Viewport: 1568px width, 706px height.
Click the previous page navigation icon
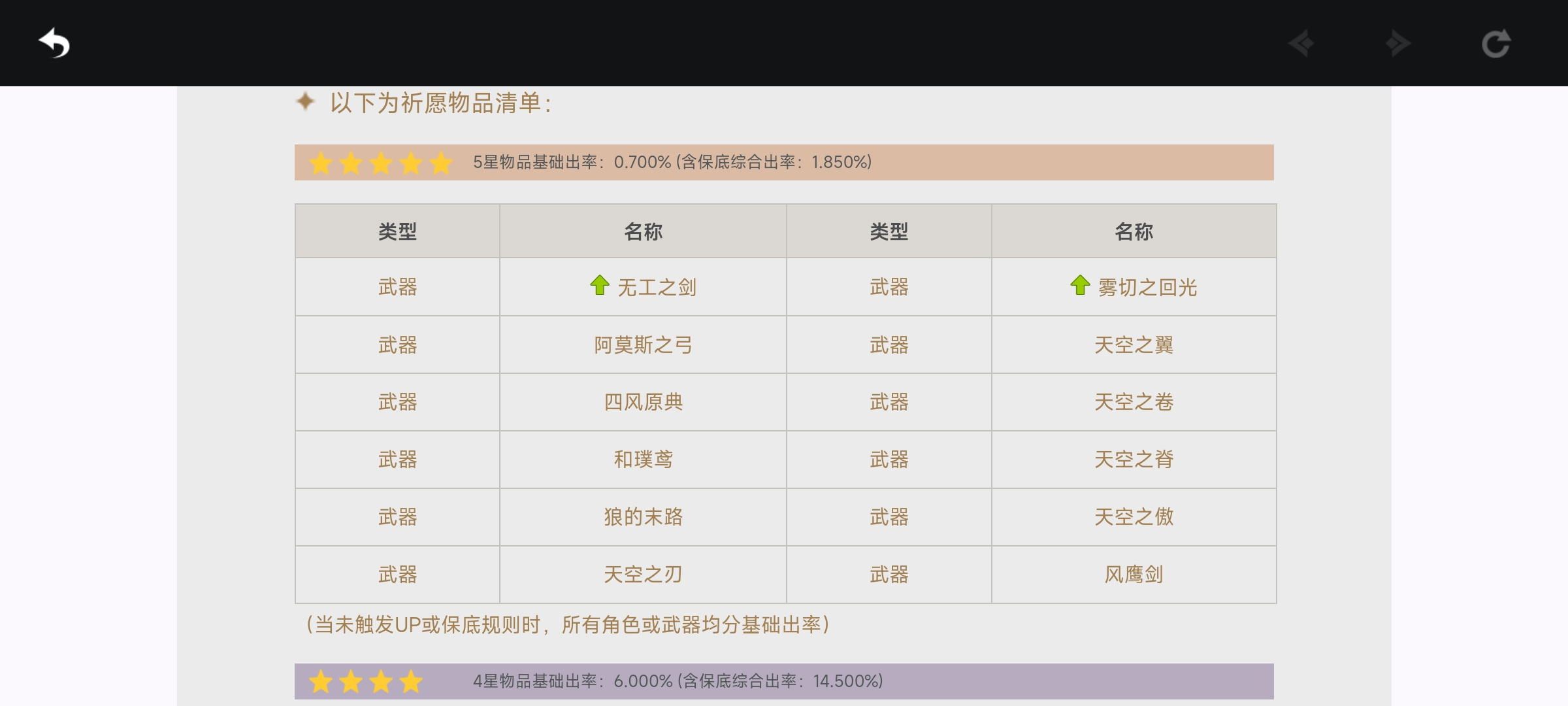pos(1301,44)
